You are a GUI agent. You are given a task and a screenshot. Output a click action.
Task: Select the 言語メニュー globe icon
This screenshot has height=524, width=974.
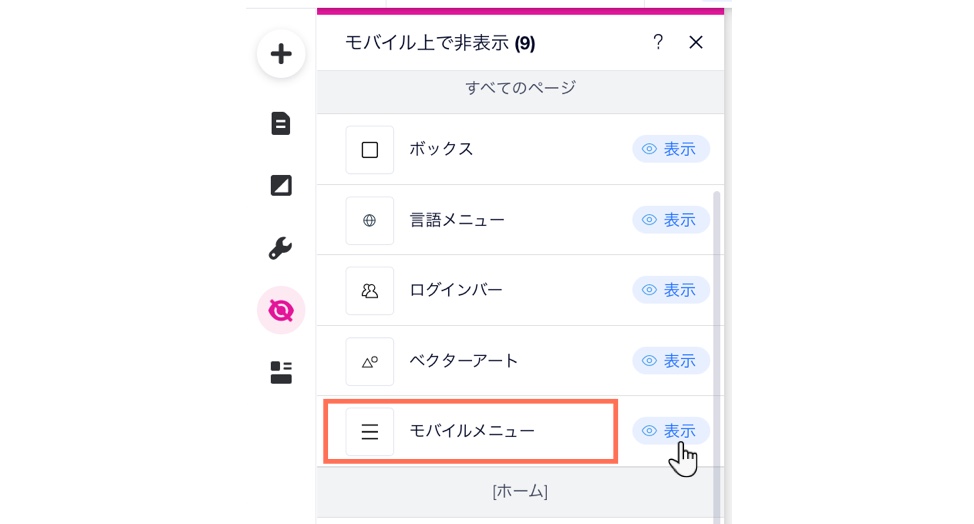point(370,221)
